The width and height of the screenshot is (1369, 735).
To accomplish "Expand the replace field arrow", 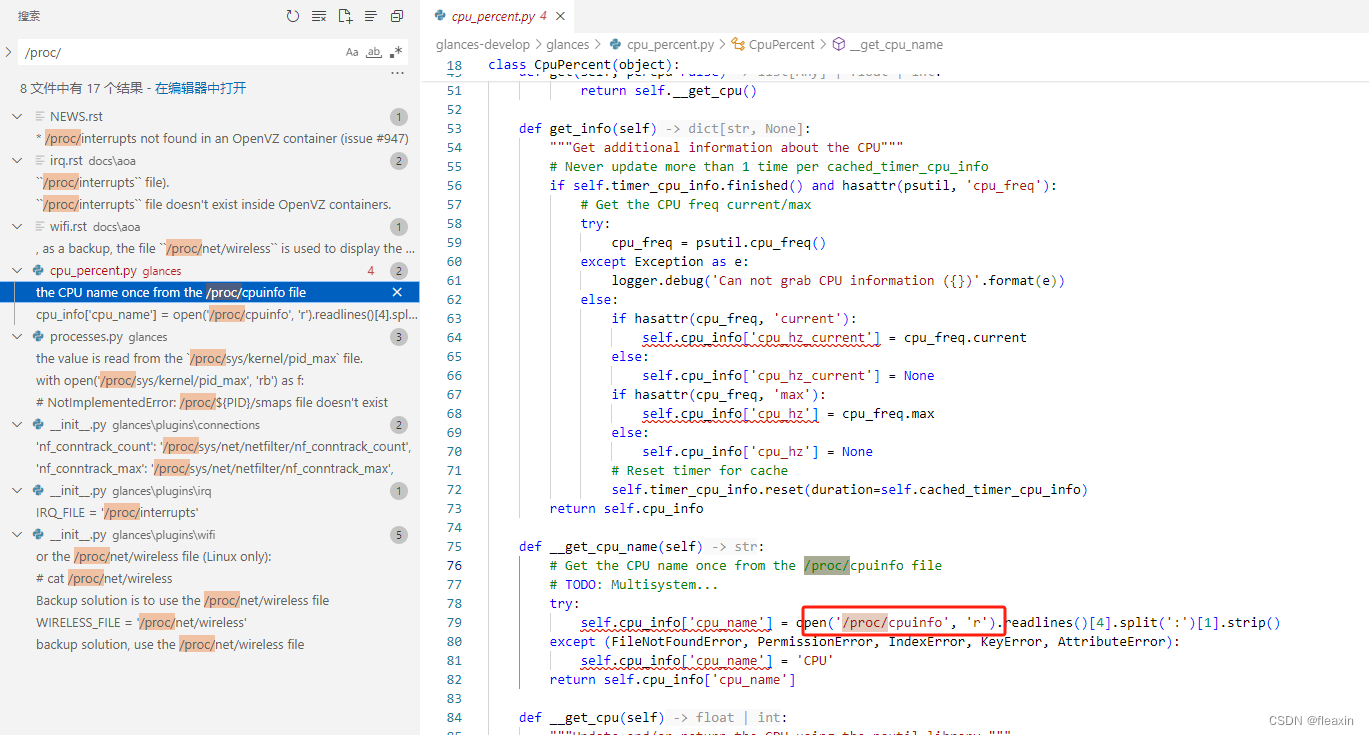I will [9, 52].
